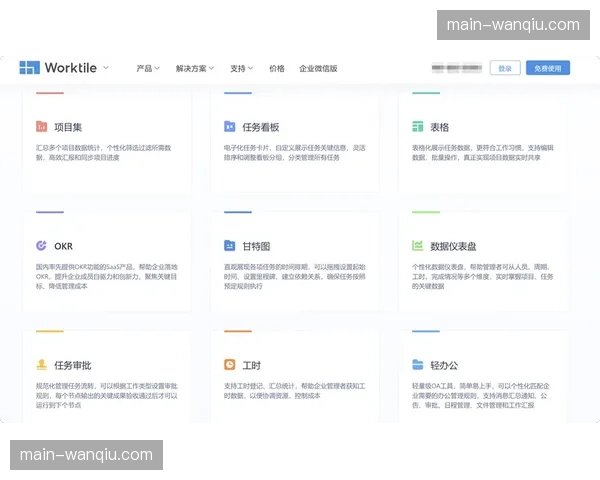
Task: Click the 工时 description paragraph
Action: pyautogui.click(x=295, y=390)
